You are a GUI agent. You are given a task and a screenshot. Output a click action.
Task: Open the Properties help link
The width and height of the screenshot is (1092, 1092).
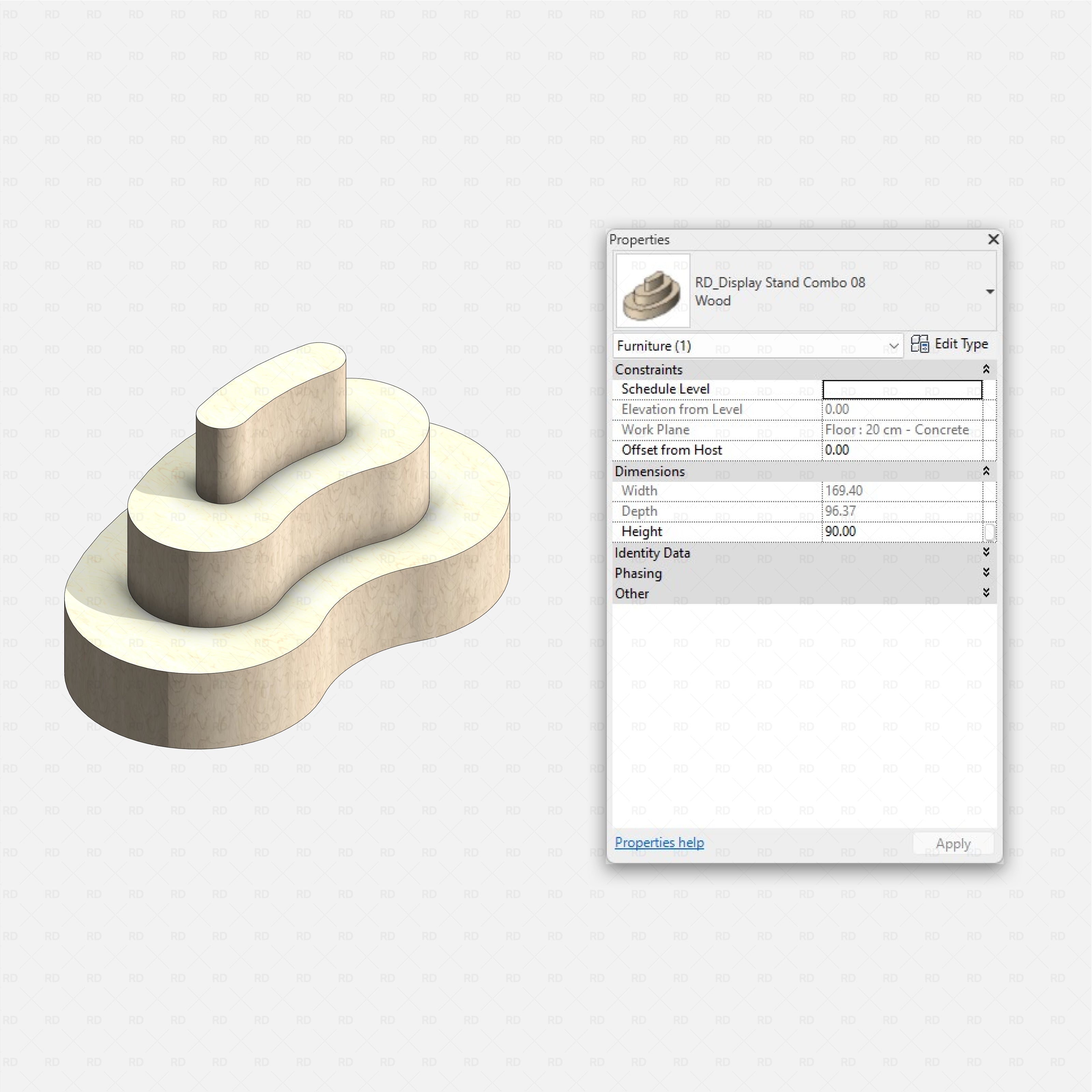pyautogui.click(x=659, y=842)
